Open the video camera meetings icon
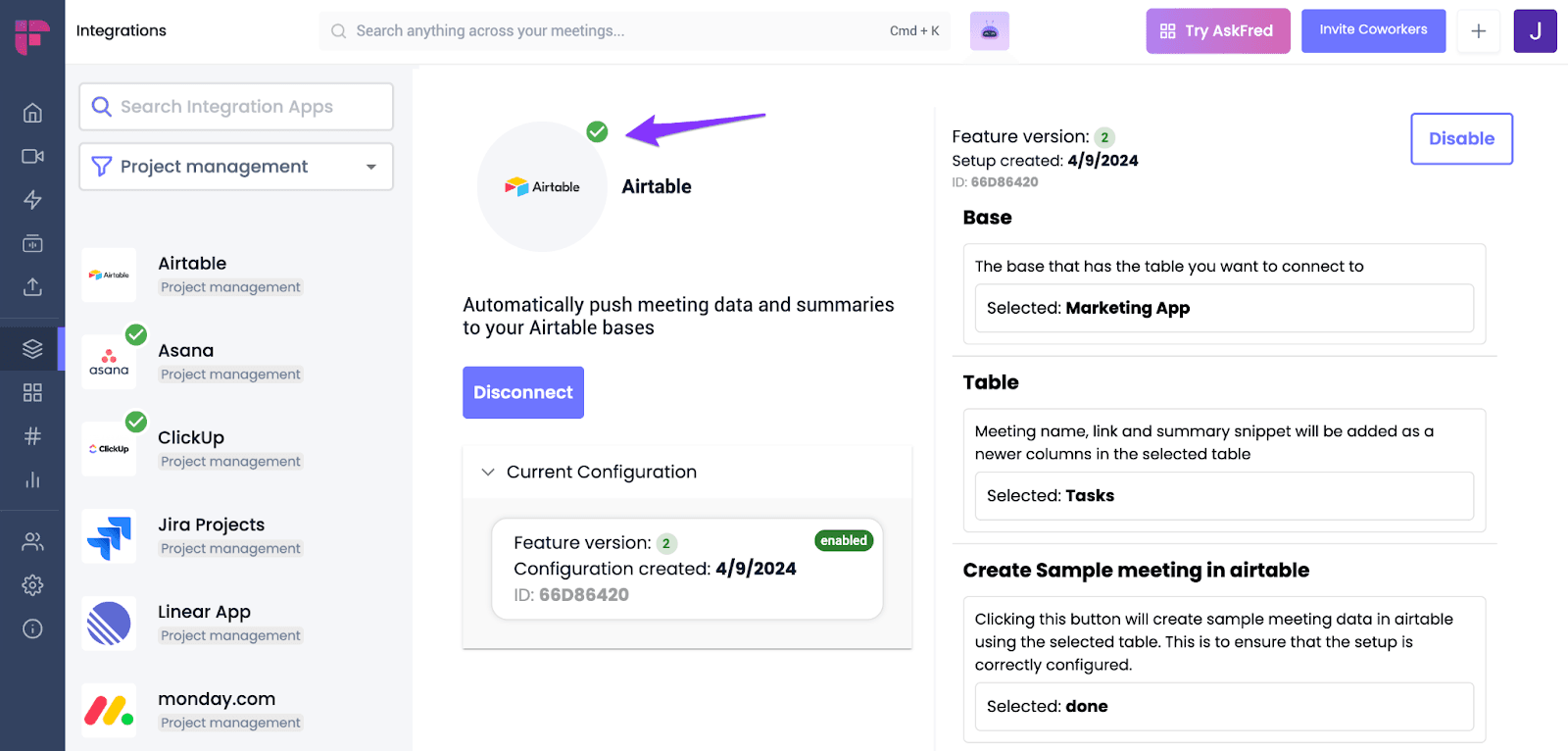1568x751 pixels. tap(32, 156)
